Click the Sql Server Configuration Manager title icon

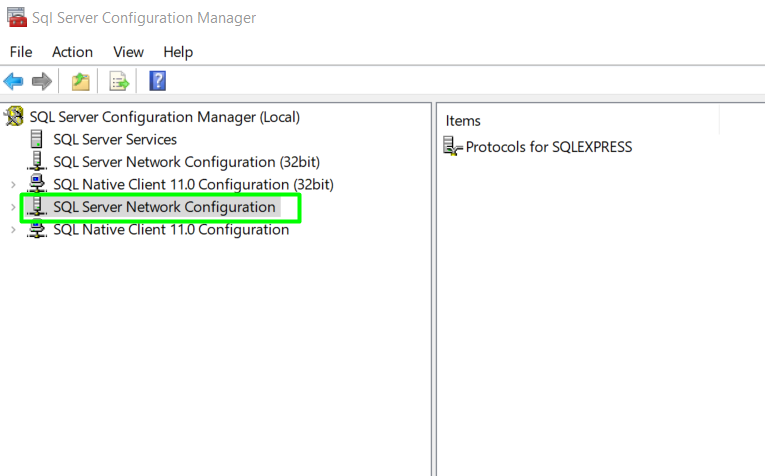pyautogui.click(x=17, y=18)
